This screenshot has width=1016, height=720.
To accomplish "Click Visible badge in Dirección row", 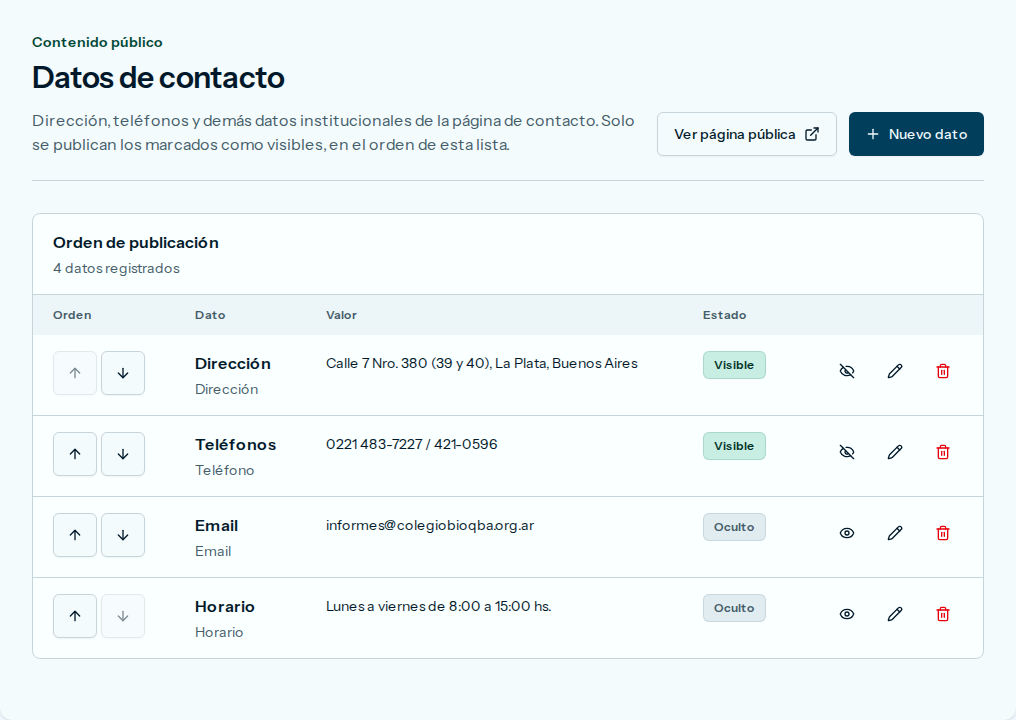I will point(734,365).
